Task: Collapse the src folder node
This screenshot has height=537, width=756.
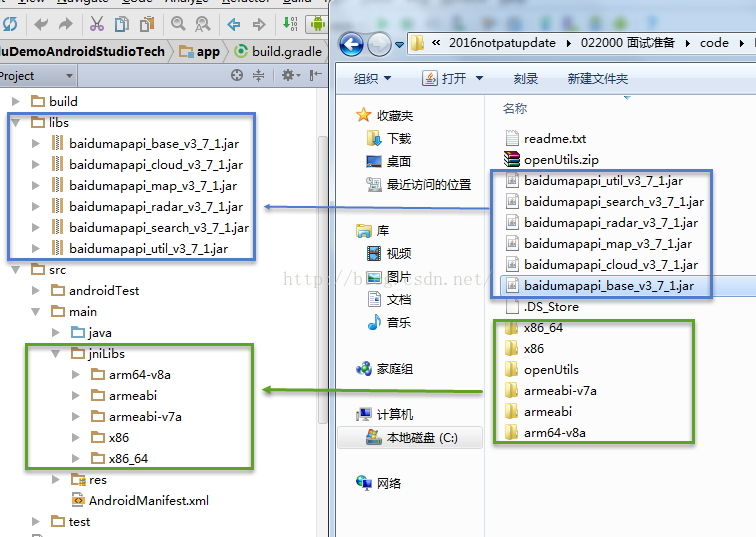Action: (15, 269)
